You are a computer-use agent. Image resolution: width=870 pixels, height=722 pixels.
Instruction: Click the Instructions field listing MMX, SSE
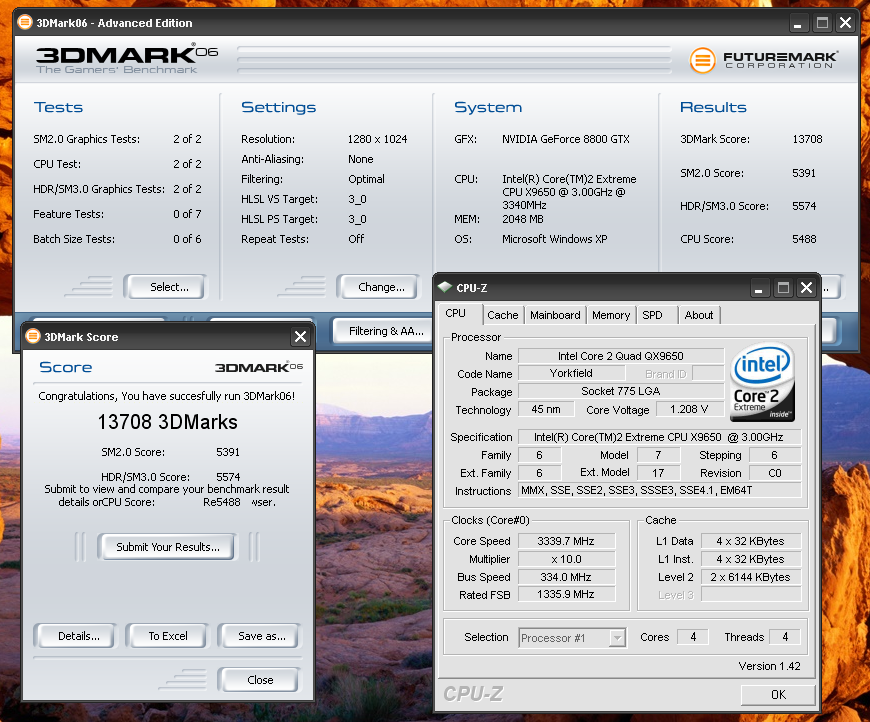[659, 490]
